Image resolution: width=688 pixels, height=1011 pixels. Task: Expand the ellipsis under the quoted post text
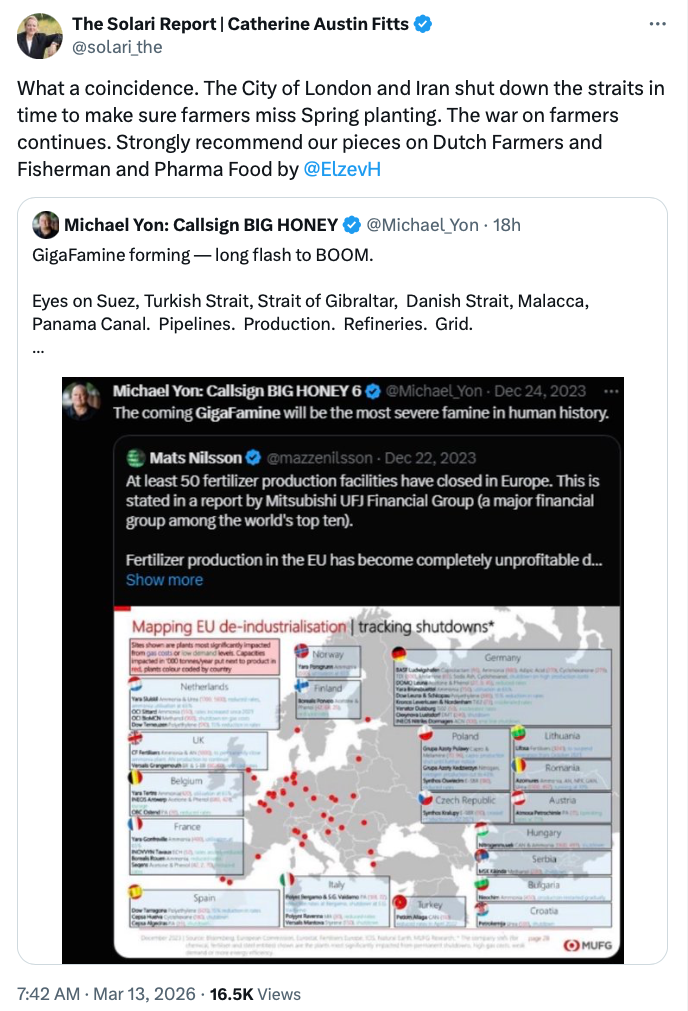coord(38,348)
